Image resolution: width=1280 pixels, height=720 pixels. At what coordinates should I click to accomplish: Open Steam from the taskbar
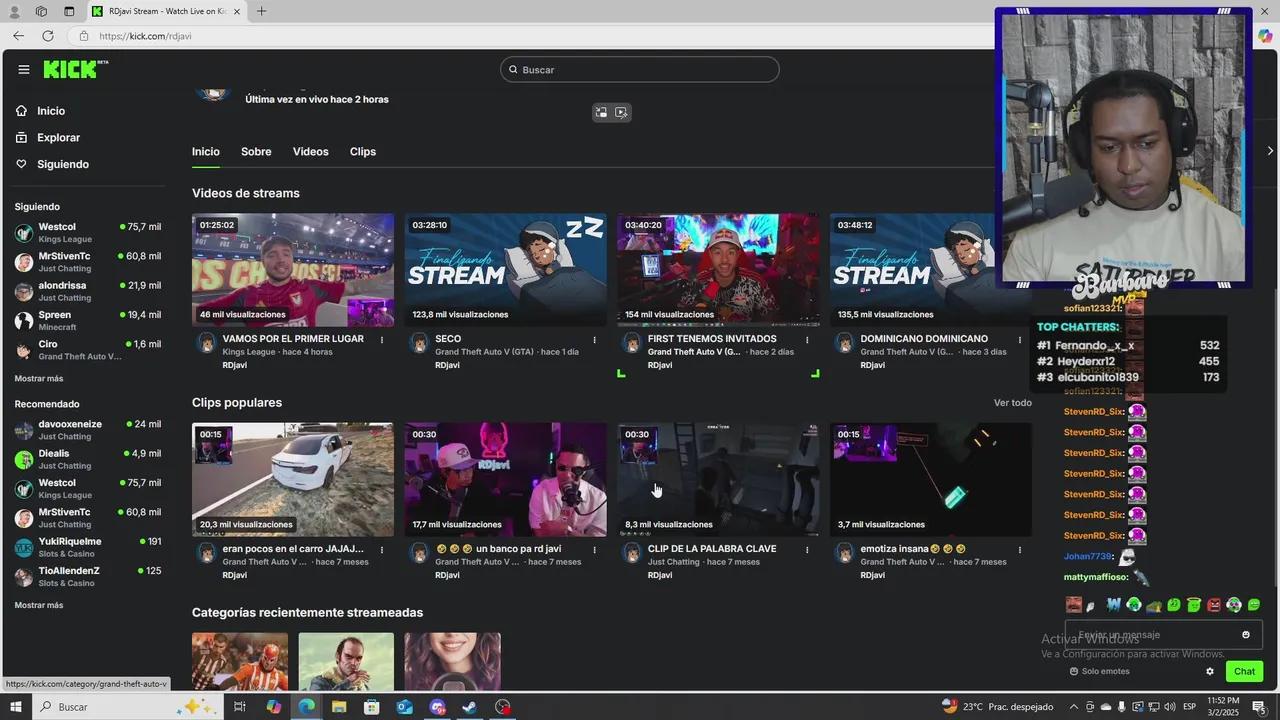click(x=469, y=707)
